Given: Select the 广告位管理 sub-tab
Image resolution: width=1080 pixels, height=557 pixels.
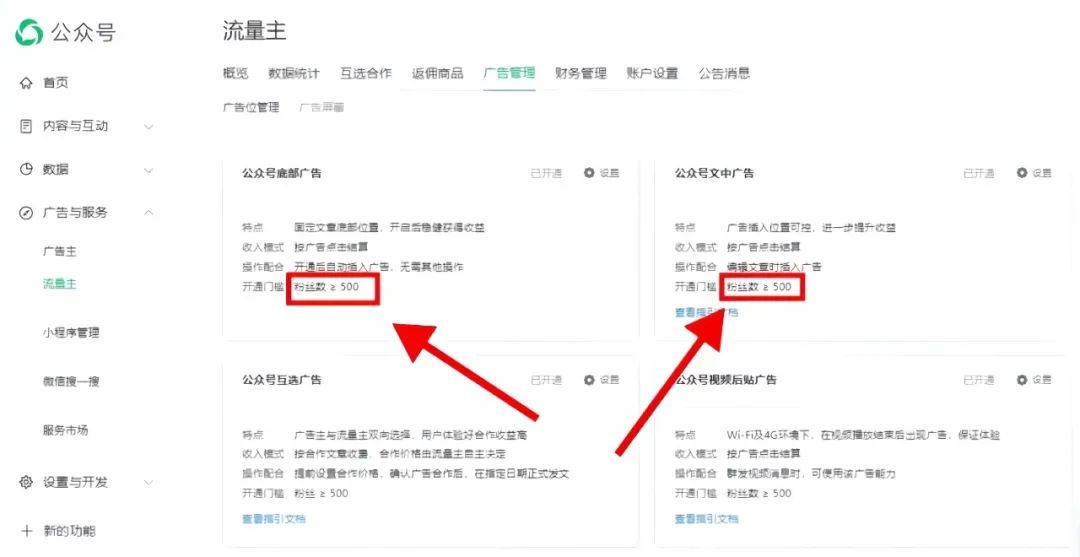Looking at the screenshot, I should (x=251, y=107).
